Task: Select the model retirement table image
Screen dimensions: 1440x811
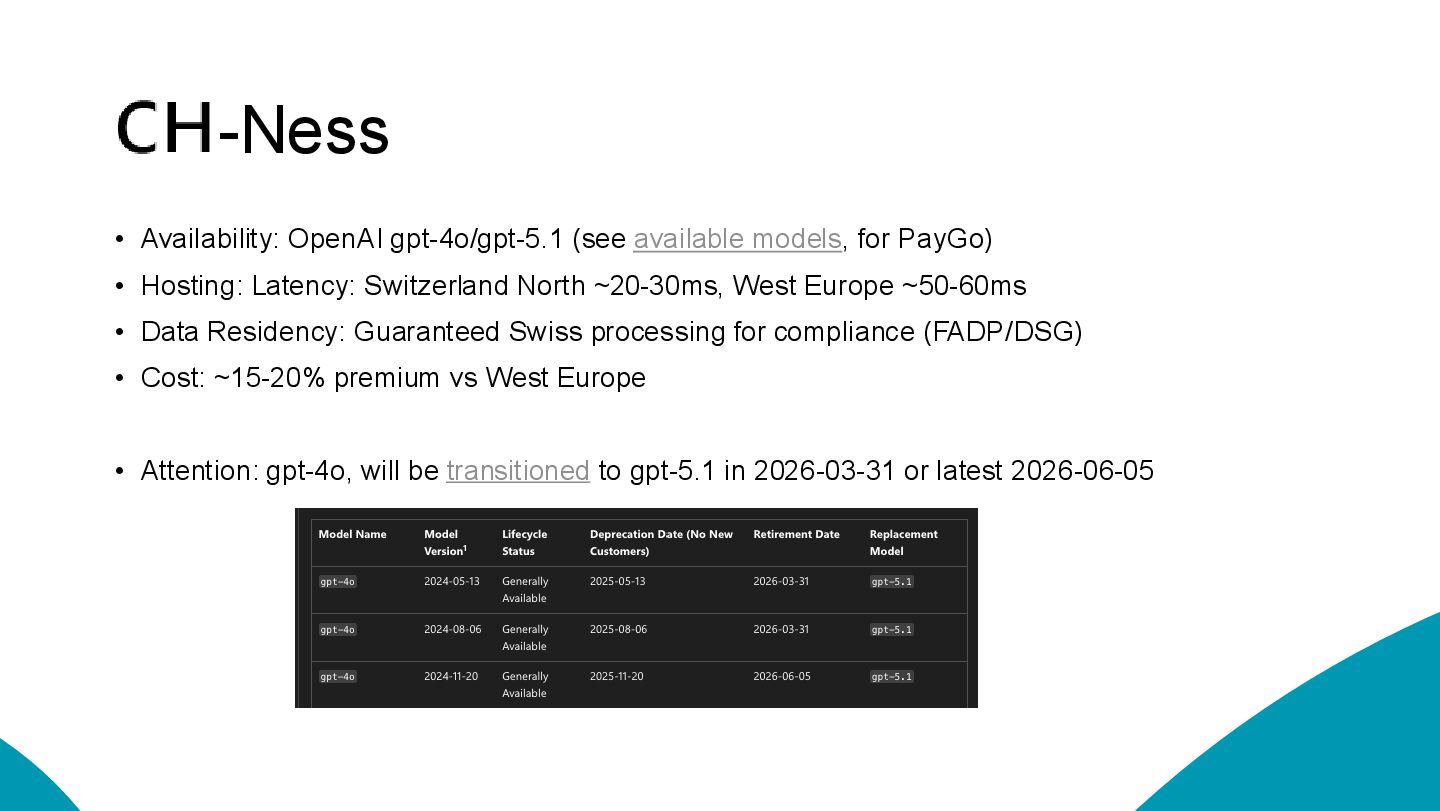Action: point(636,608)
